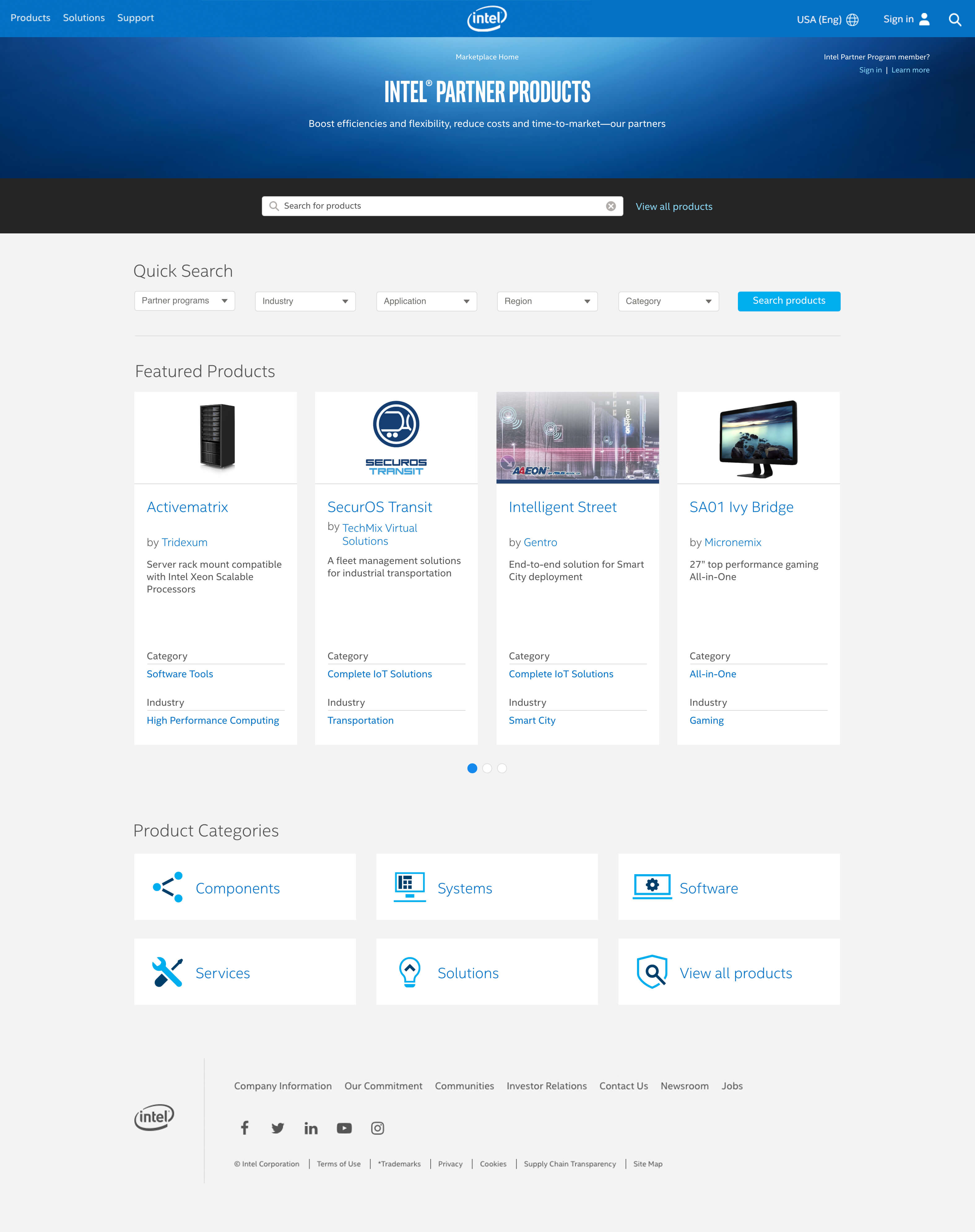Click the Components share icon

pyautogui.click(x=168, y=887)
